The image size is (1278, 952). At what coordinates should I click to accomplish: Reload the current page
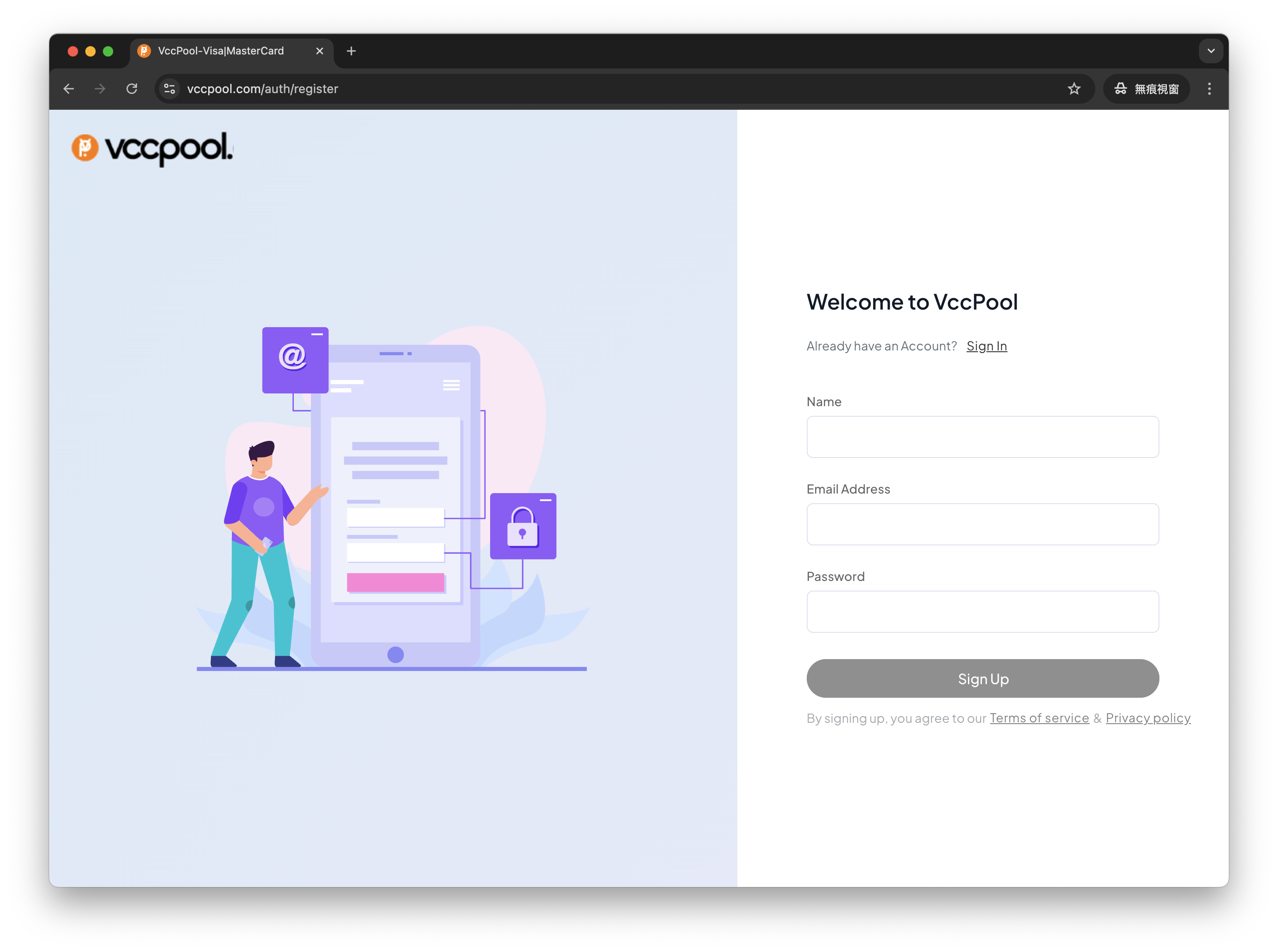tap(132, 89)
